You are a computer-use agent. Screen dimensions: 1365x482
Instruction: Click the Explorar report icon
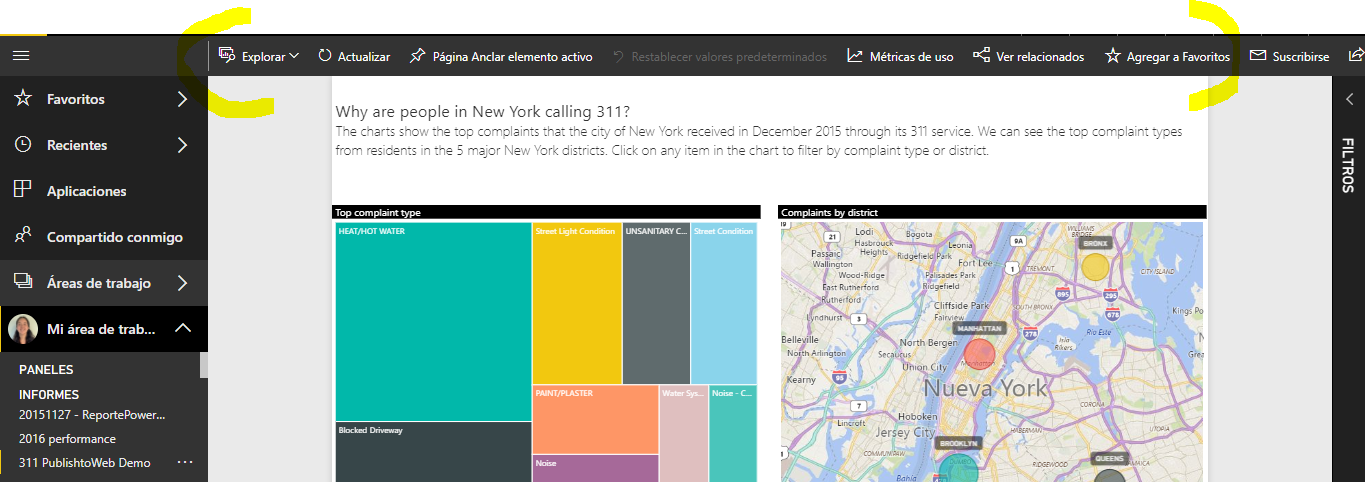[x=227, y=56]
